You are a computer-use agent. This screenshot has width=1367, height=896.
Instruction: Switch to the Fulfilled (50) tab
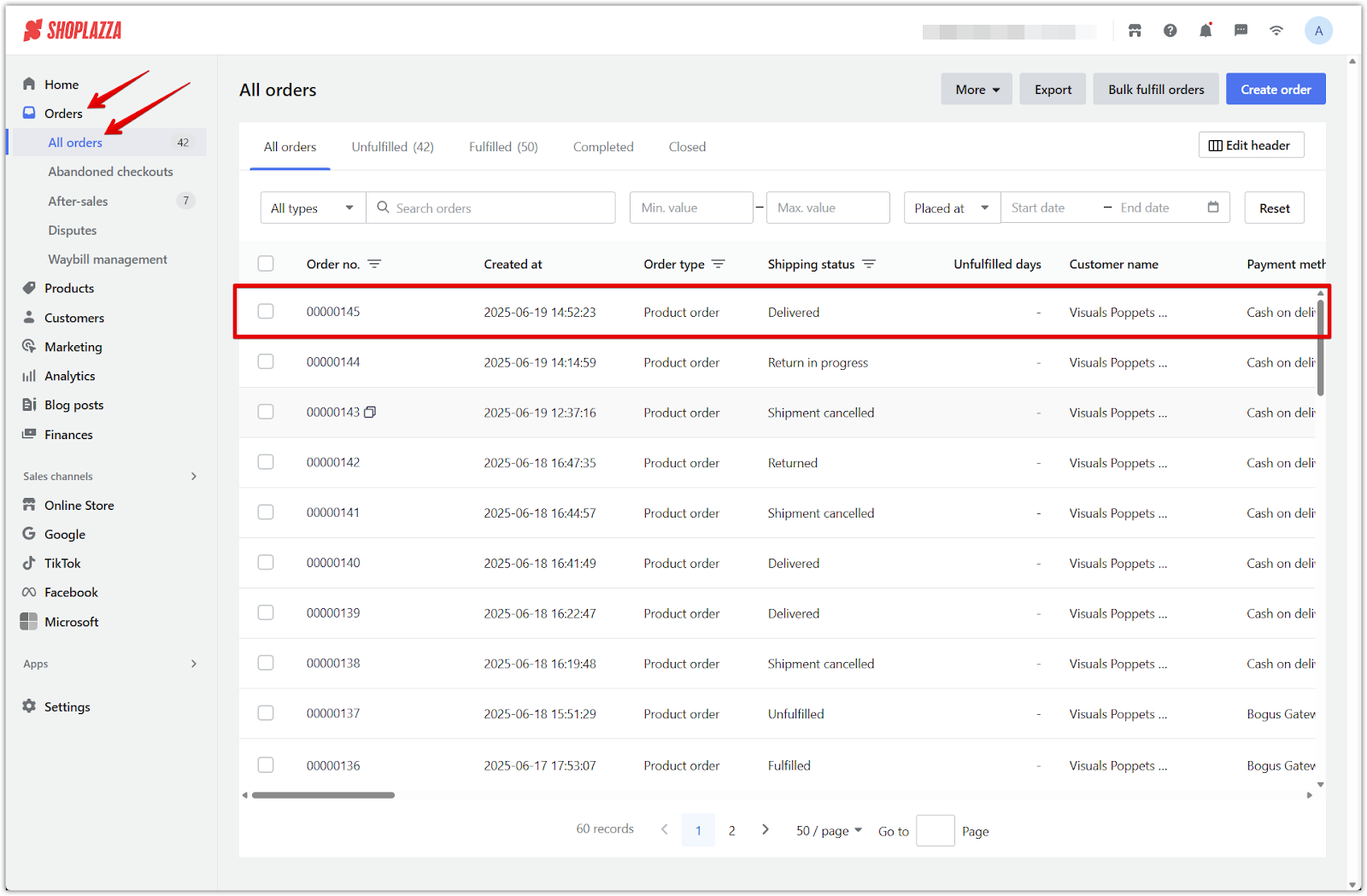point(503,147)
